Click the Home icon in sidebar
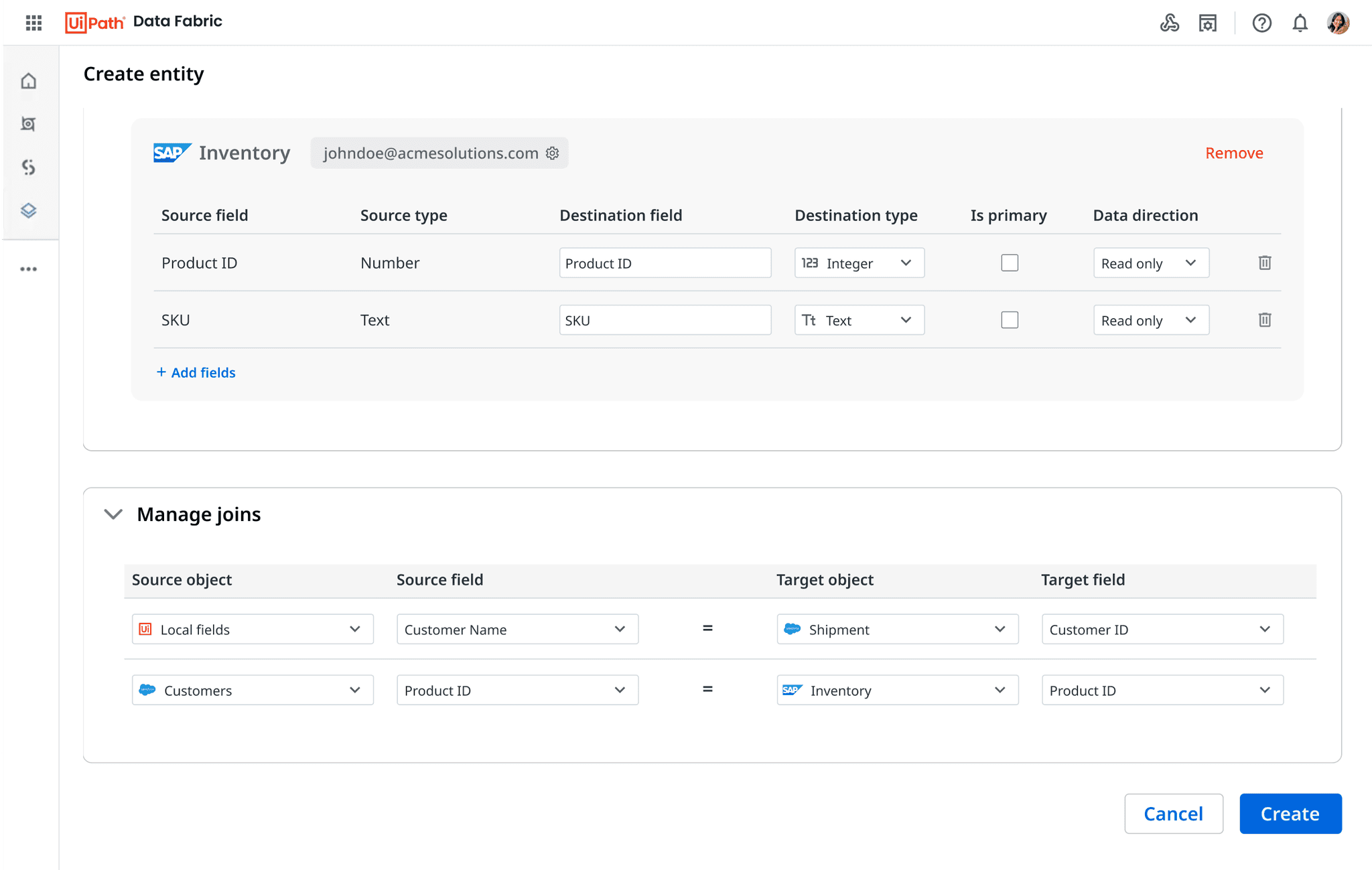 29,81
